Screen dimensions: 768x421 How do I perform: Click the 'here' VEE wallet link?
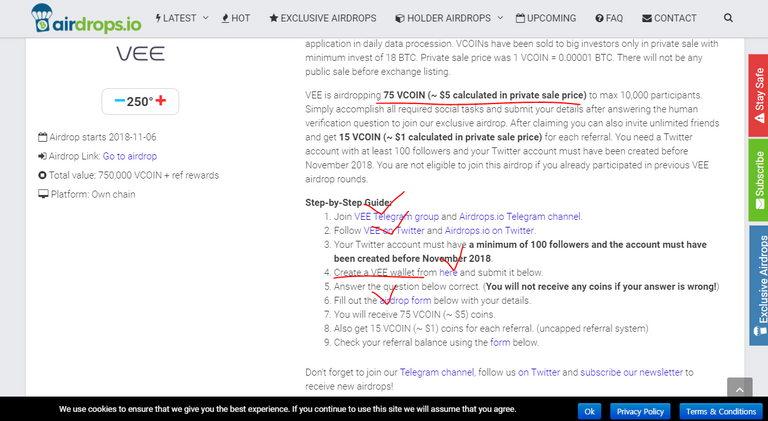pyautogui.click(x=448, y=273)
